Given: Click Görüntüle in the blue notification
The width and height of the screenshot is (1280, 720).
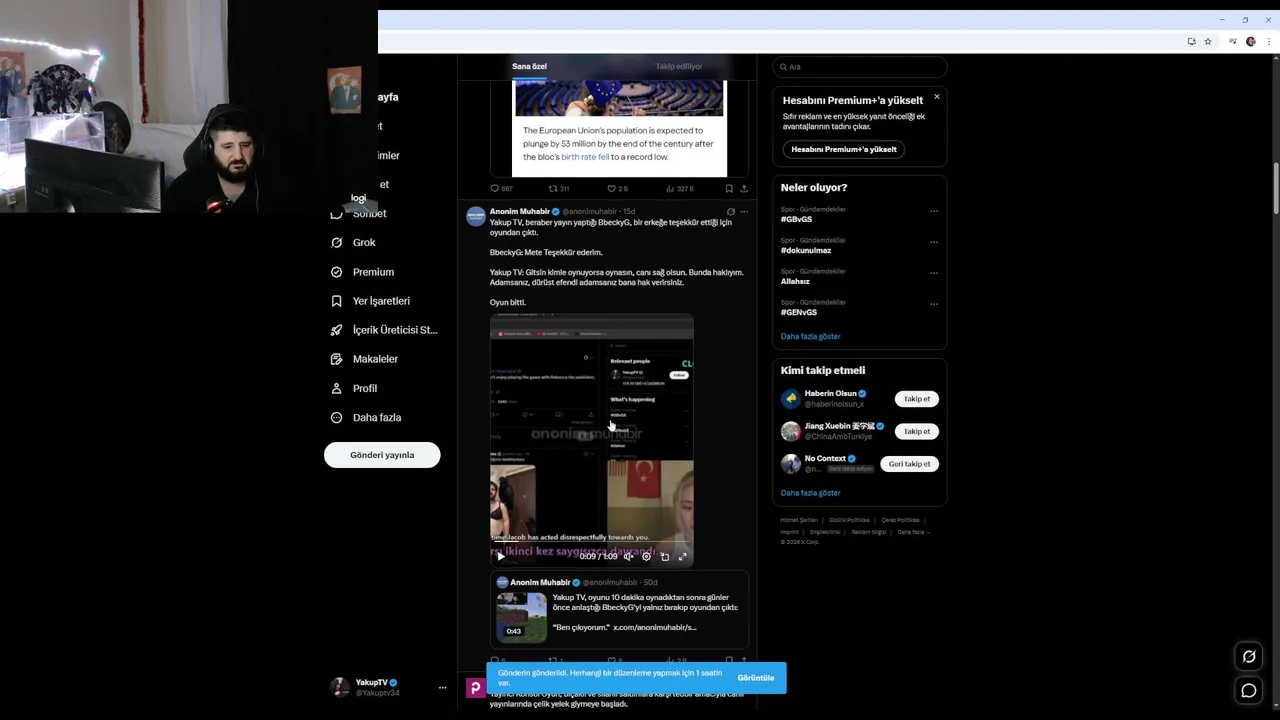Looking at the screenshot, I should [756, 678].
